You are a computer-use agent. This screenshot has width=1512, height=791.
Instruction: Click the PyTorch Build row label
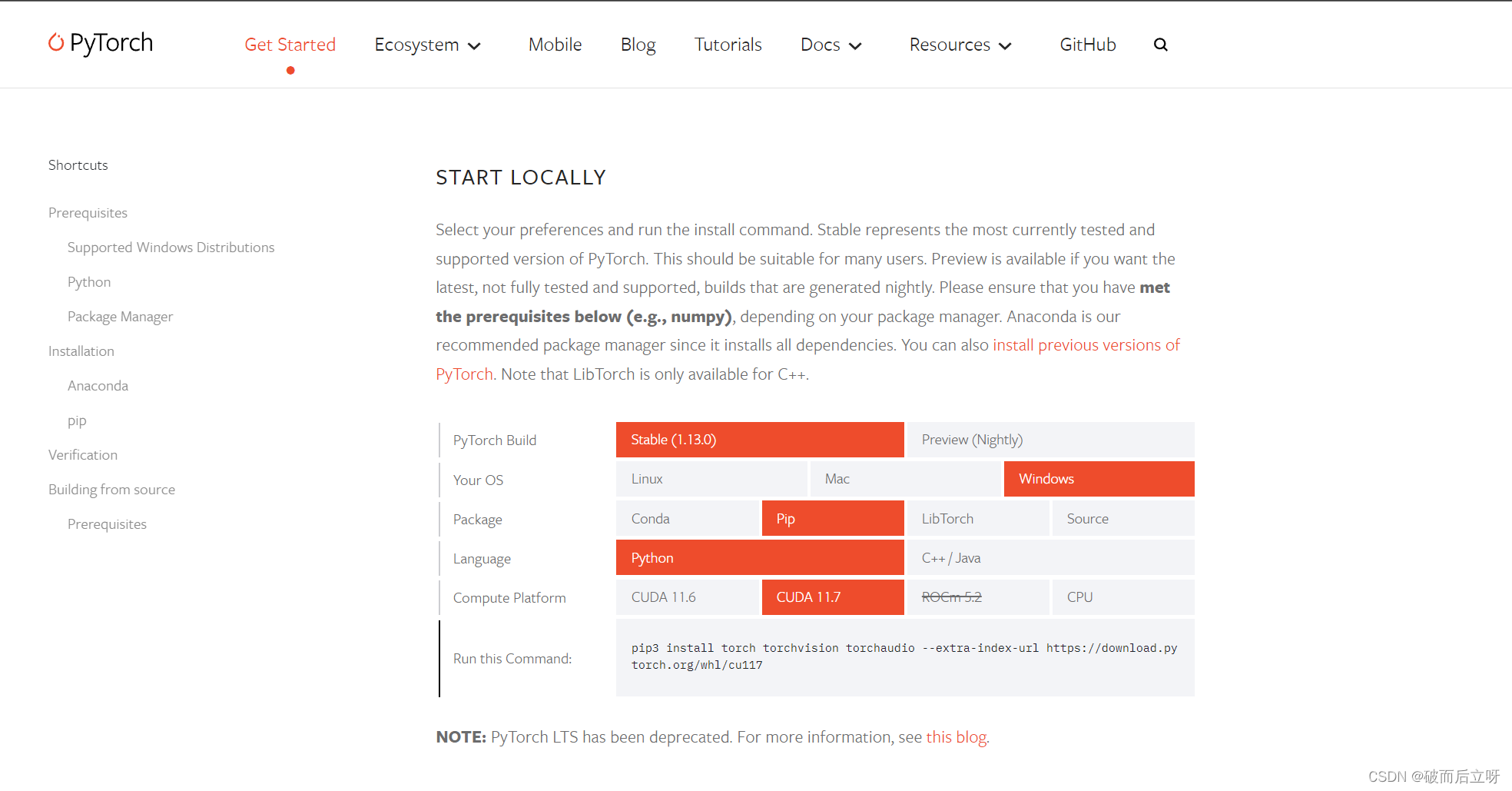[495, 440]
